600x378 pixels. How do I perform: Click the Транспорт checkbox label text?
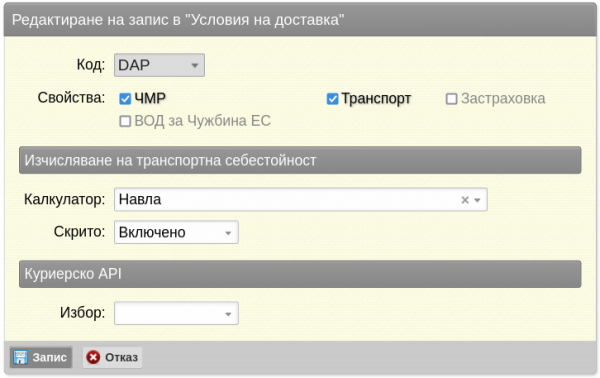[376, 99]
